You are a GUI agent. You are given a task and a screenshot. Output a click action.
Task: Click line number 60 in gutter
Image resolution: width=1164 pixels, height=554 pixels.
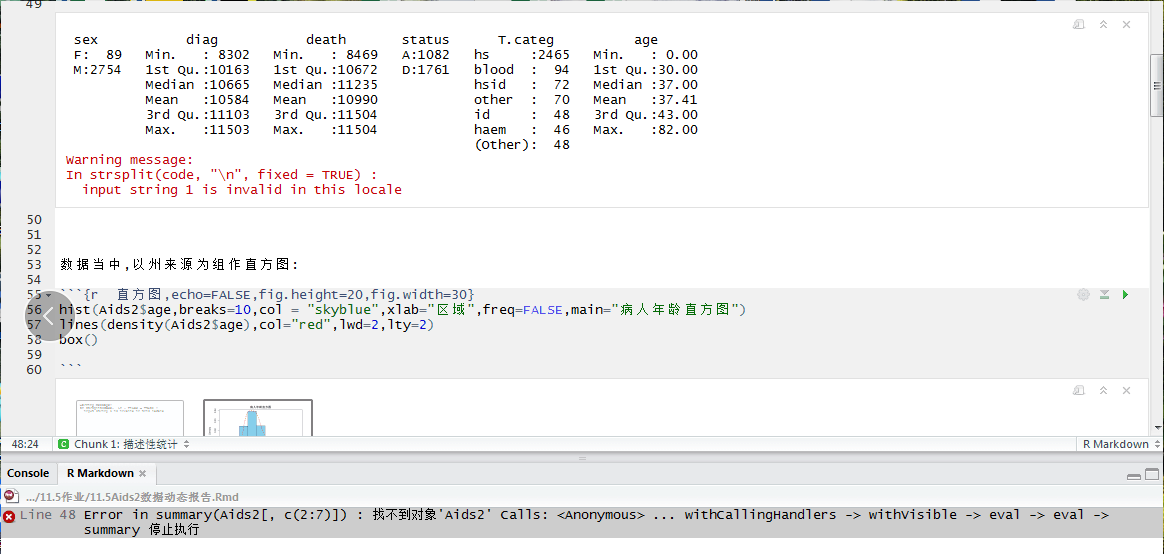click(x=34, y=370)
